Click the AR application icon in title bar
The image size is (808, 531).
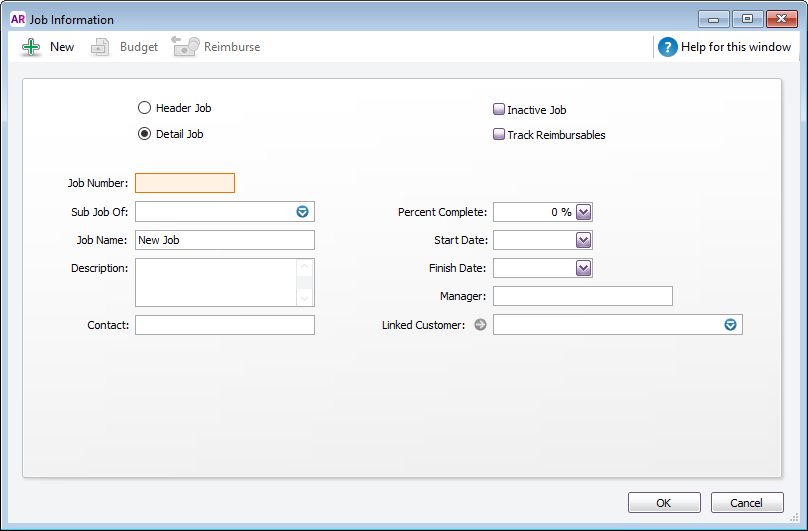pos(18,19)
